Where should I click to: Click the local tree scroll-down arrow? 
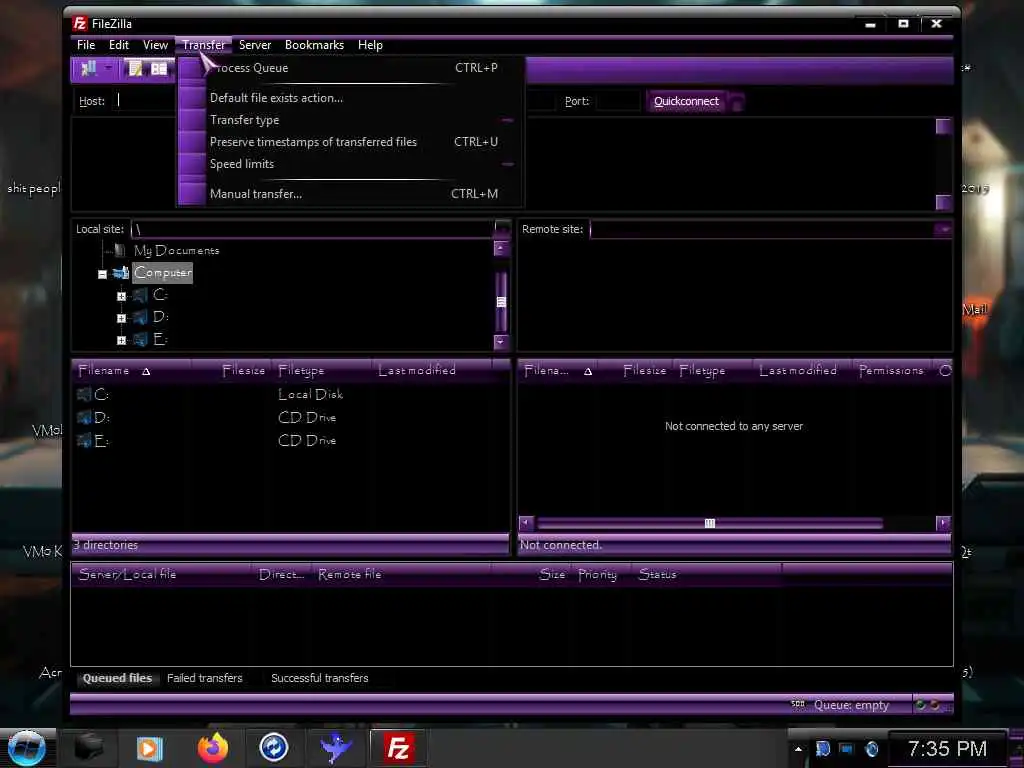click(501, 342)
